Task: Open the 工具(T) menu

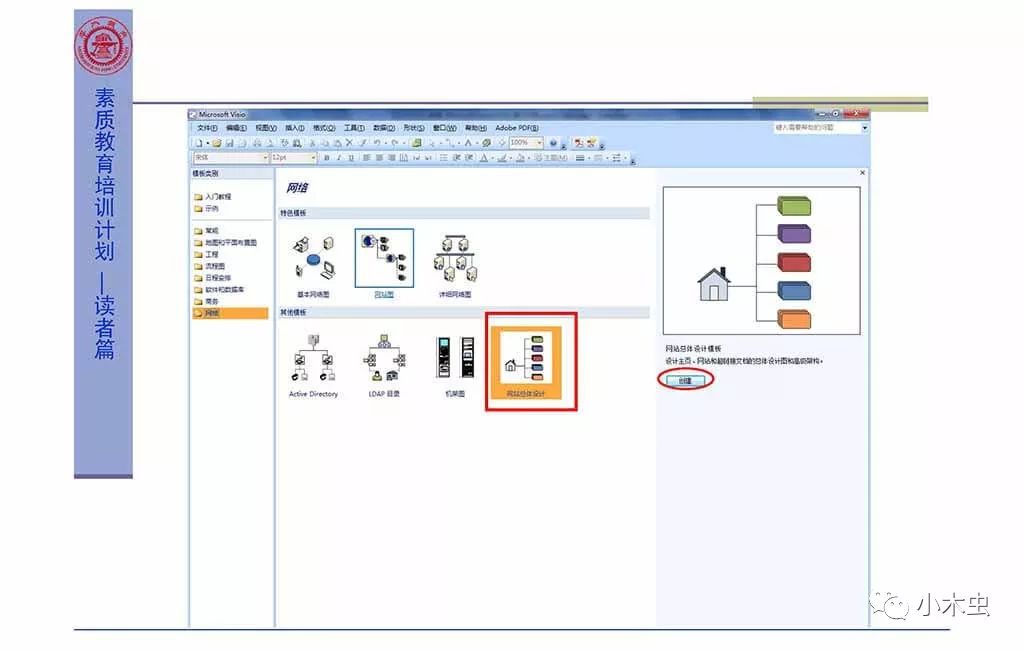Action: coord(354,128)
